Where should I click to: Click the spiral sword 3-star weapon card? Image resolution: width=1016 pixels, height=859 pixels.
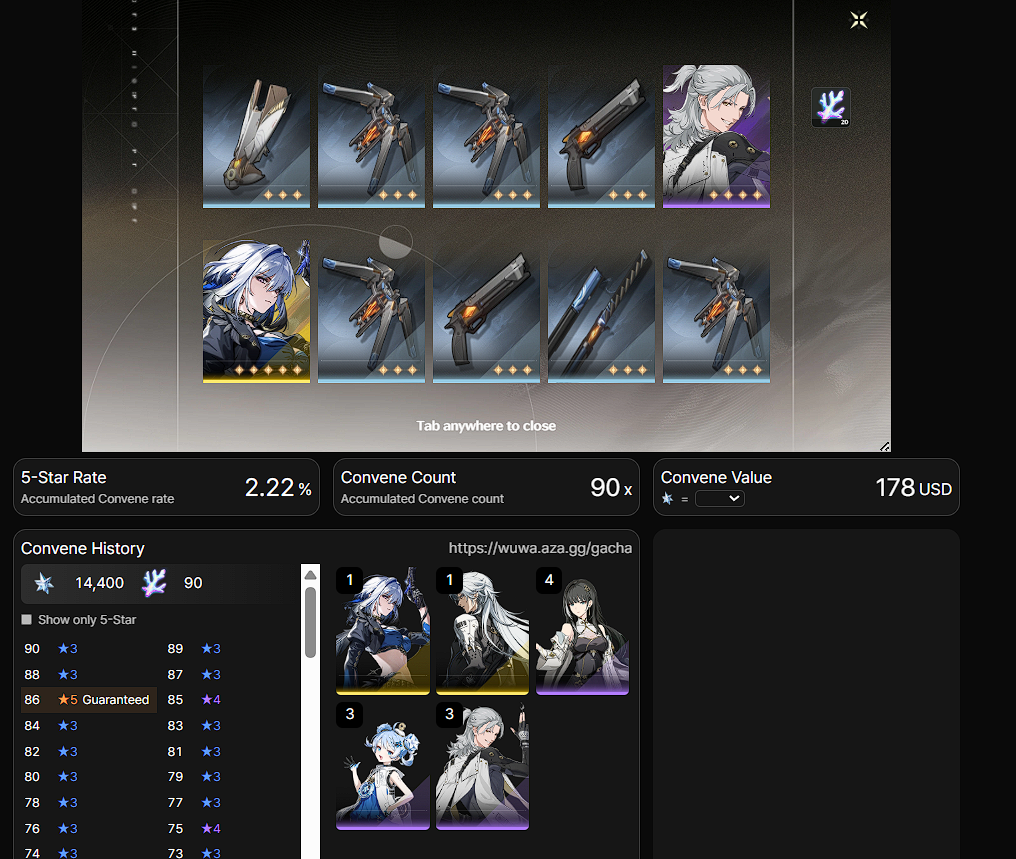(x=601, y=311)
